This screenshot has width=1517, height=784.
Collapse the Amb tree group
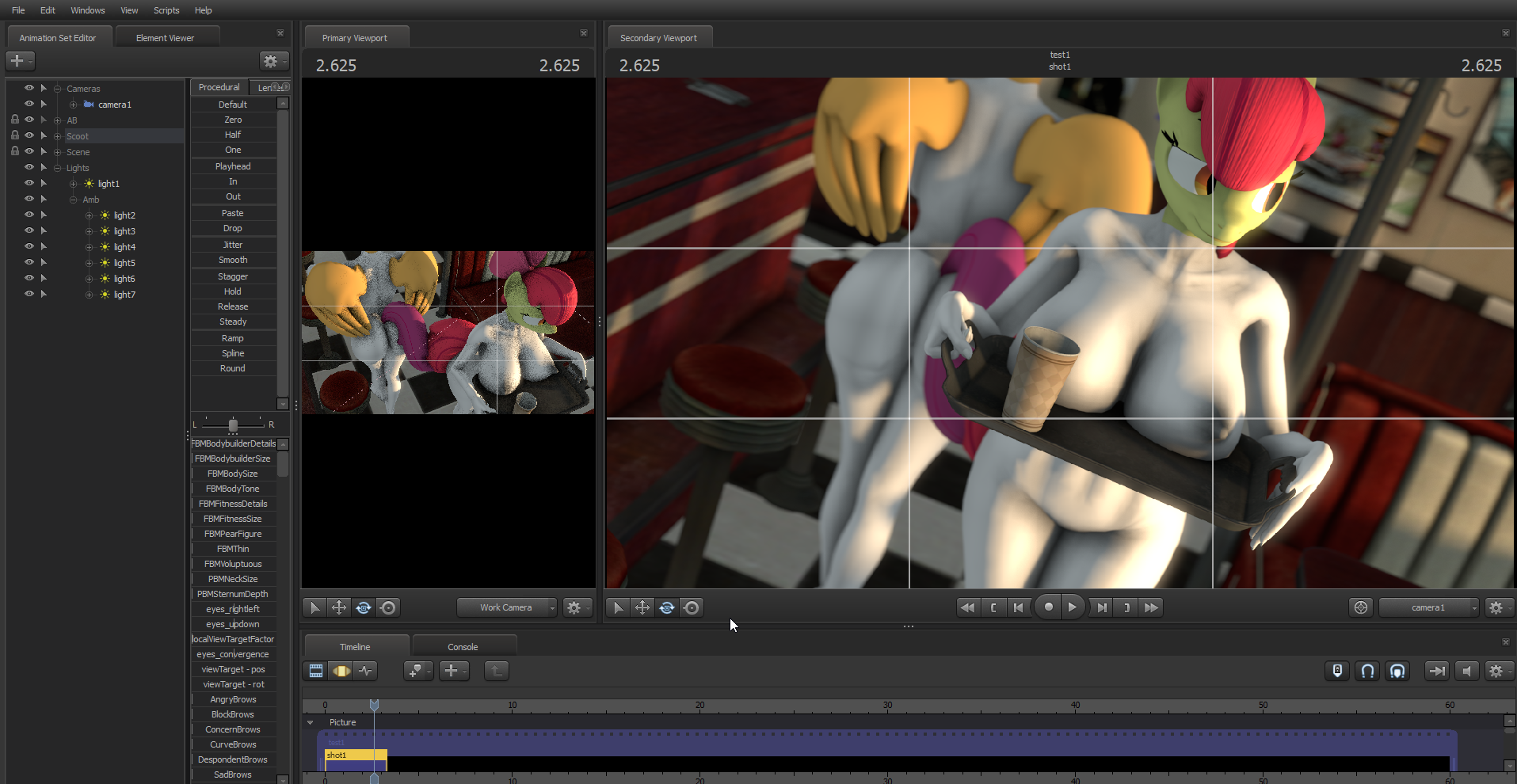pyautogui.click(x=73, y=200)
